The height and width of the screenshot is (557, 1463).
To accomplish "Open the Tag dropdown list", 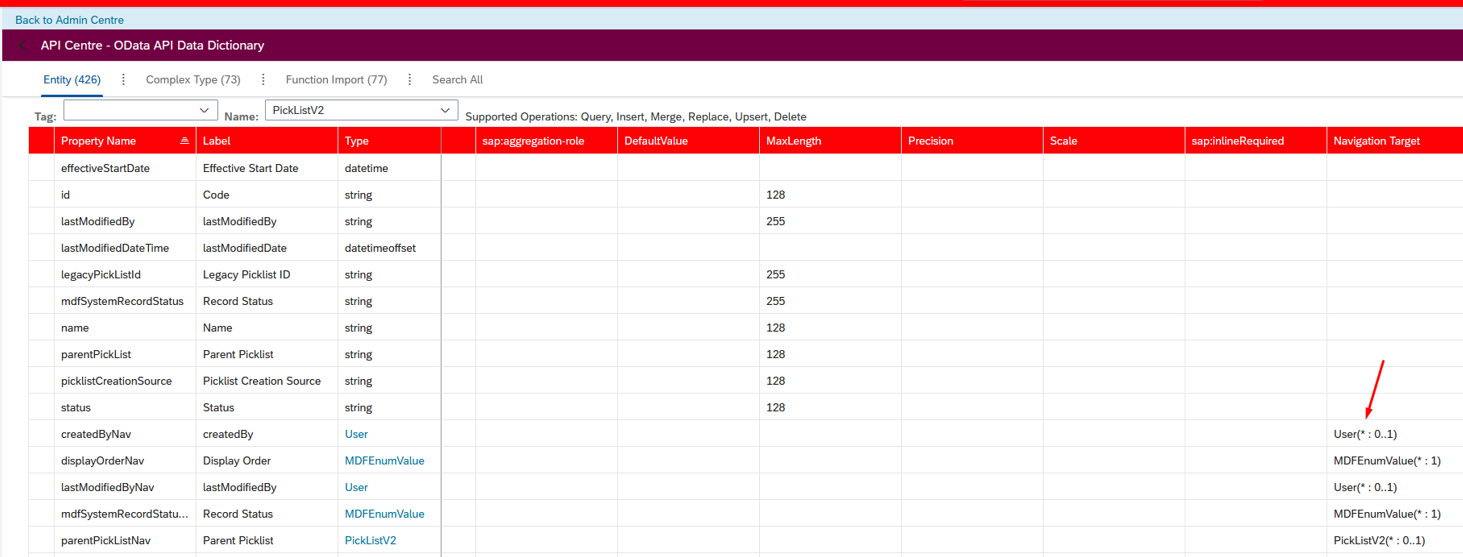I will point(204,110).
